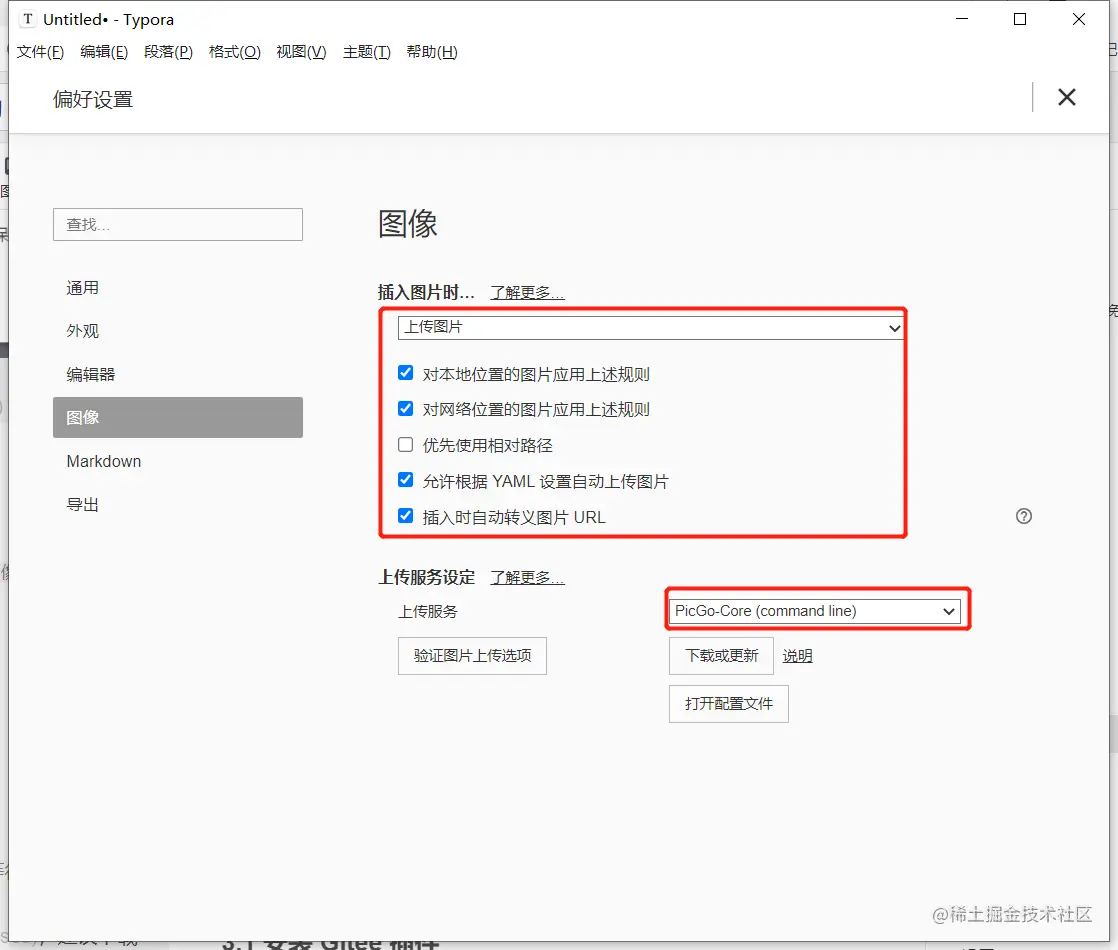This screenshot has width=1118, height=950.
Task: Open the 说明 link
Action: 797,655
